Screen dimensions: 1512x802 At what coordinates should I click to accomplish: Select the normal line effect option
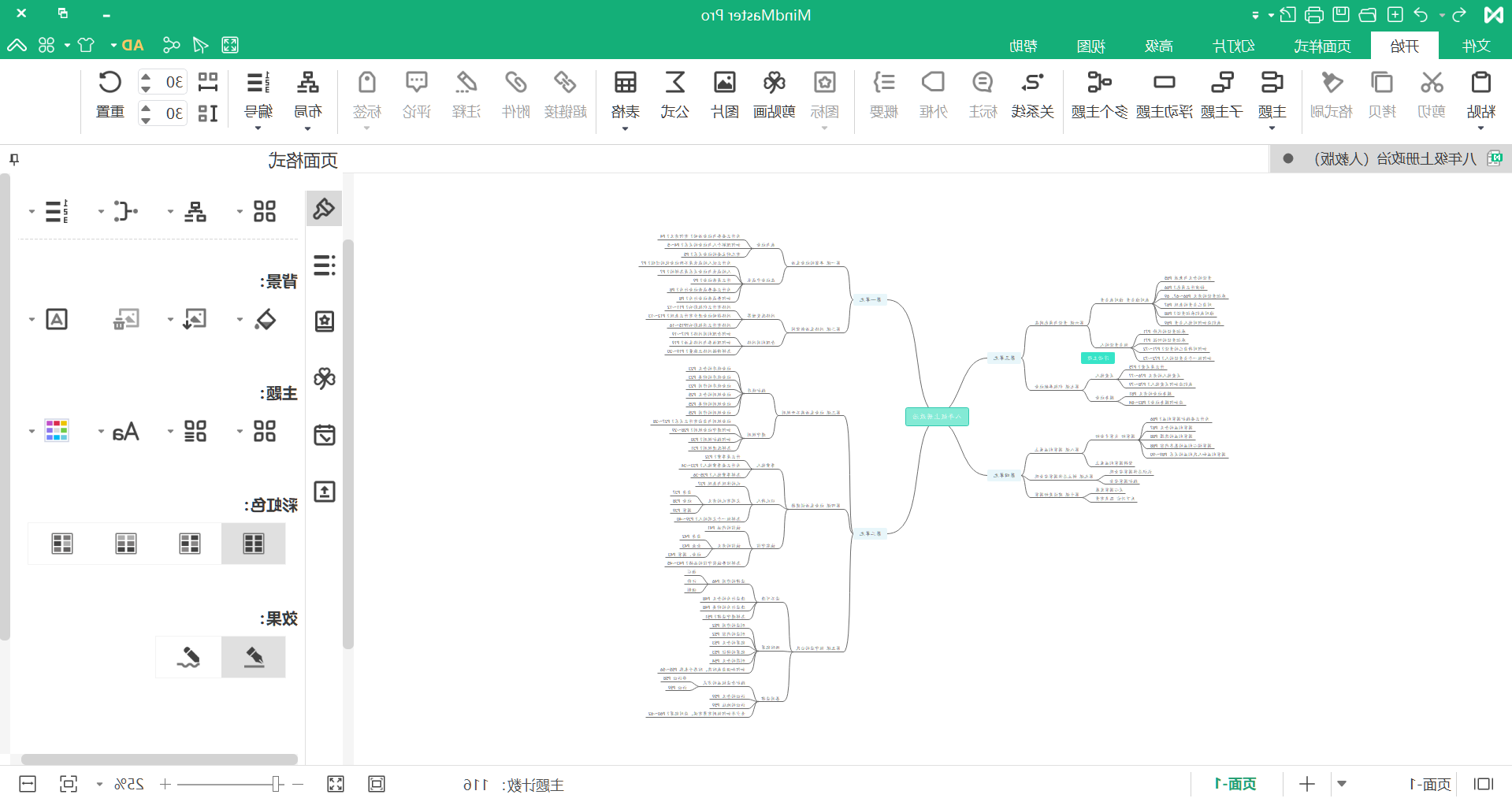pyautogui.click(x=253, y=657)
